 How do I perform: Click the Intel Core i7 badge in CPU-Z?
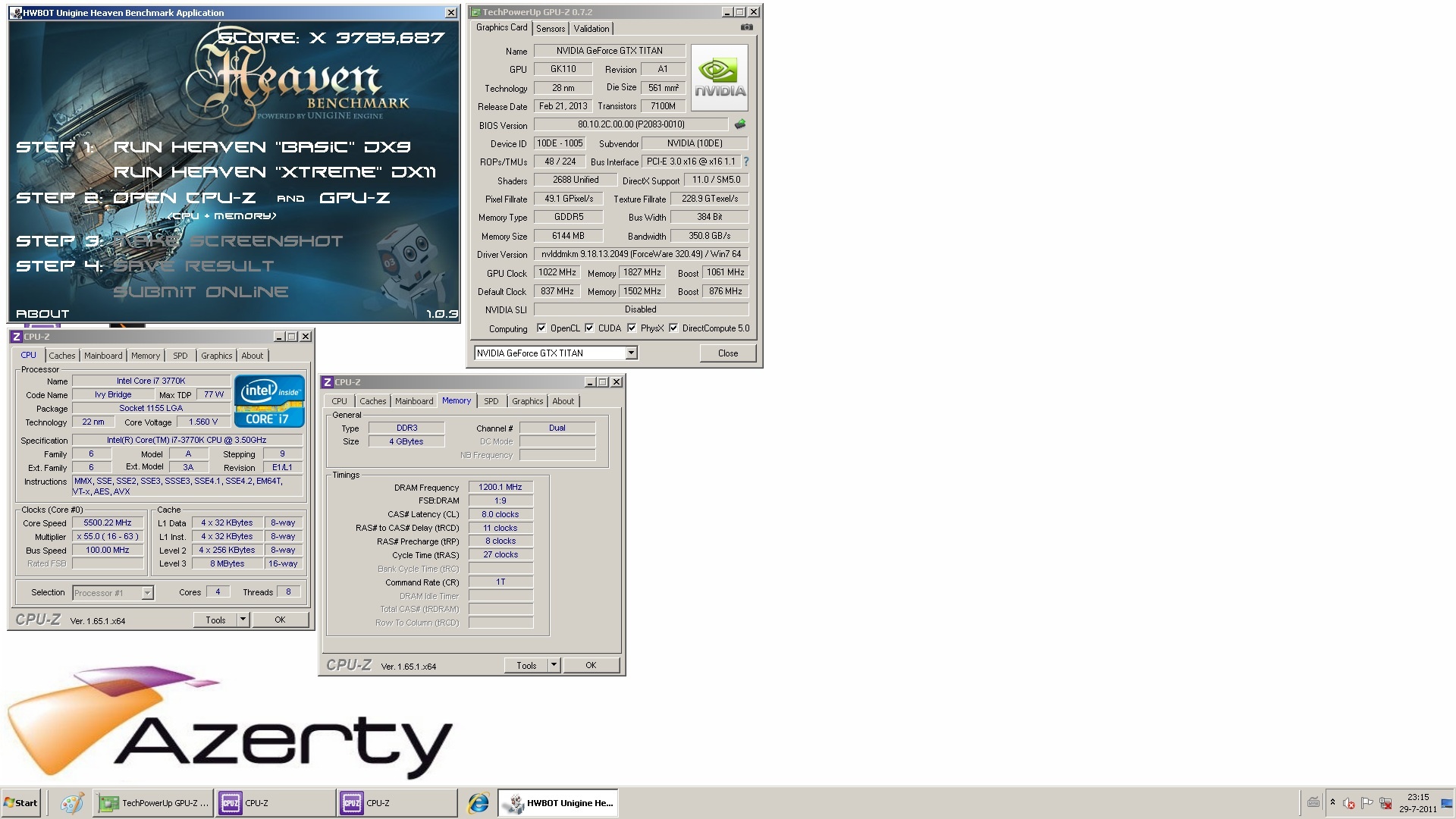[269, 401]
